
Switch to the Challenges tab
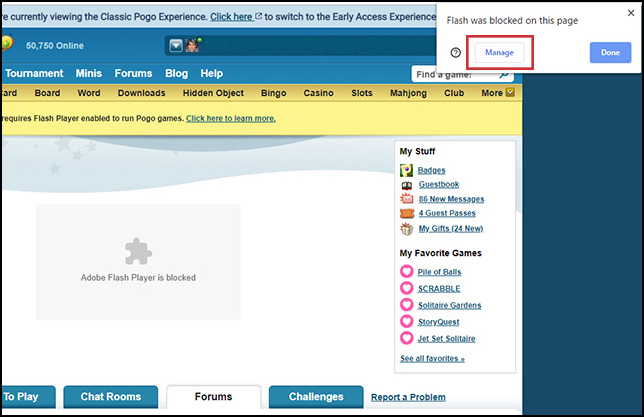[316, 397]
